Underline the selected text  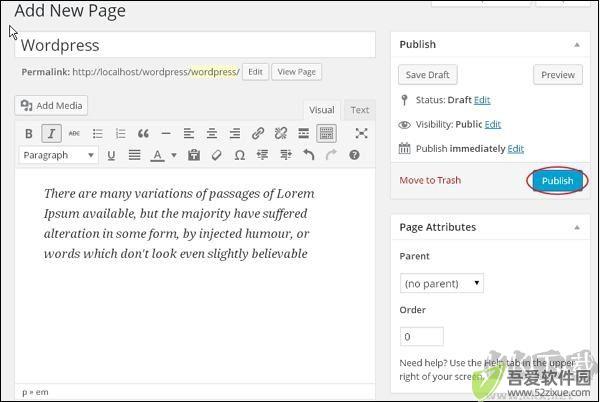point(111,155)
